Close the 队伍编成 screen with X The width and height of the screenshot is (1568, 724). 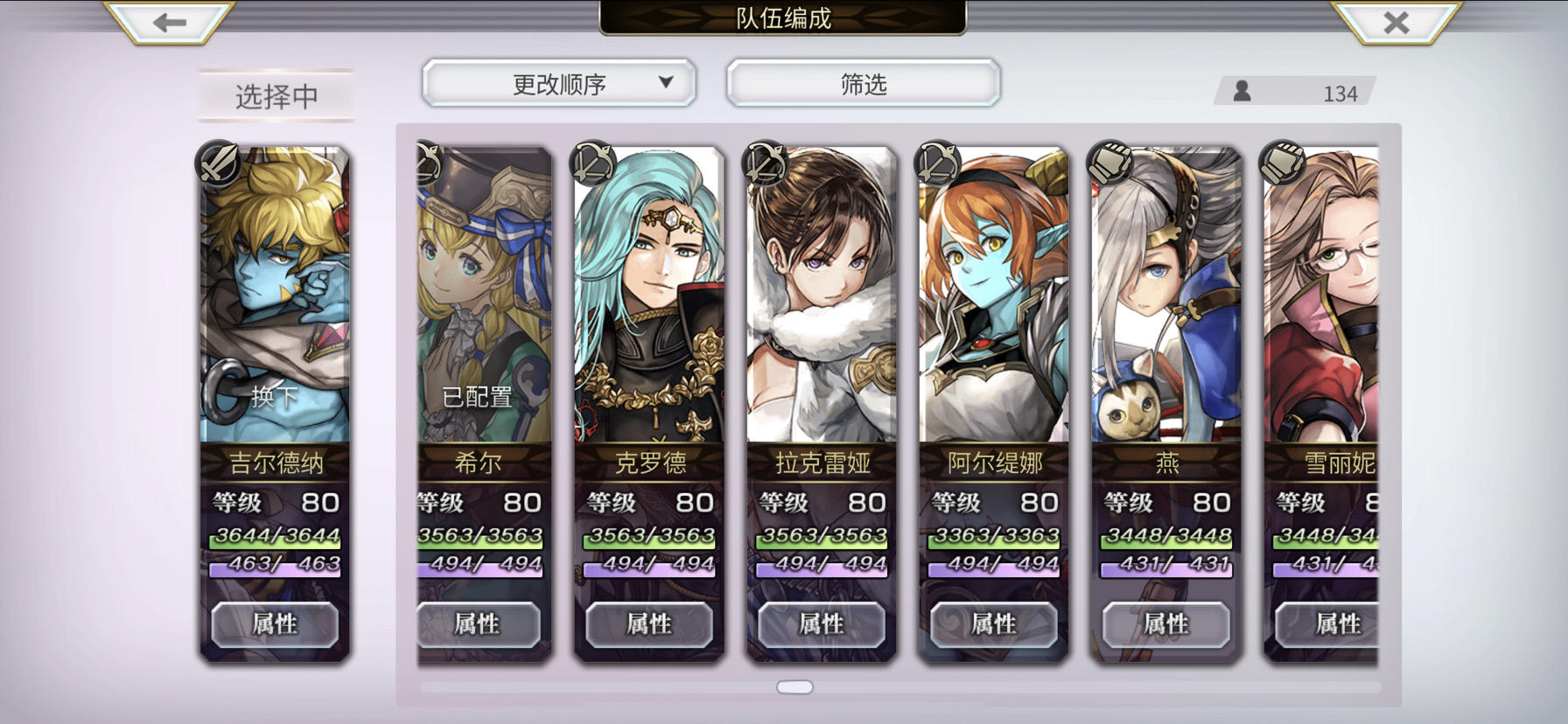1396,23
